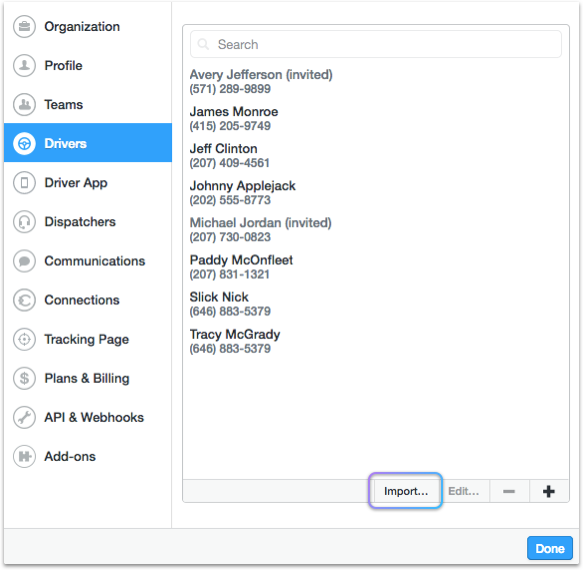Go to Plans & Billing section
Screen dimensions: 583x570
[88, 378]
